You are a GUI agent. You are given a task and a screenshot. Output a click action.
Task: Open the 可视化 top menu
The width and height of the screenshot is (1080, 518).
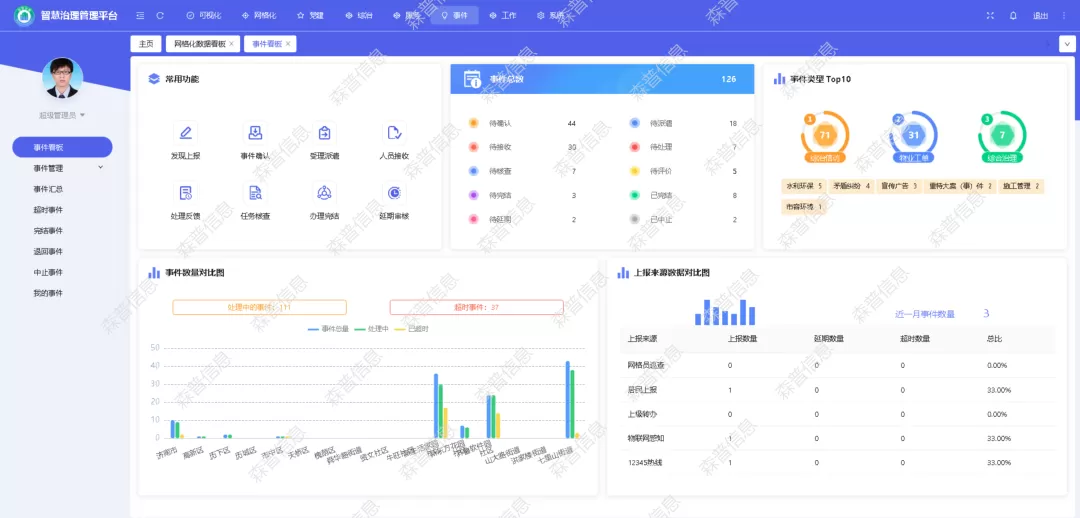[205, 15]
